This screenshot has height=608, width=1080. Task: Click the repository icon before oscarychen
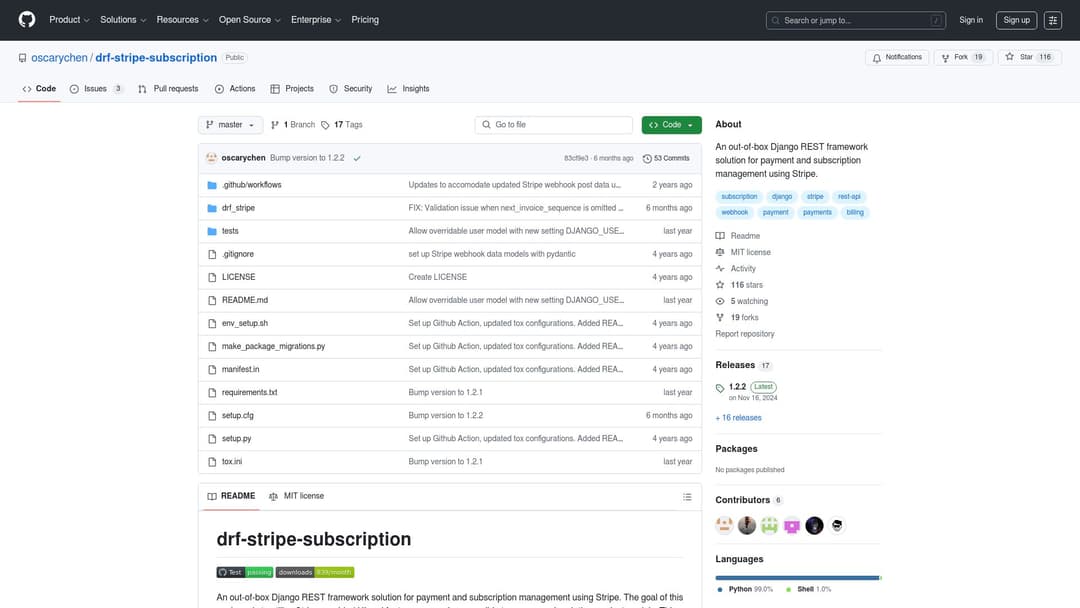pyautogui.click(x=23, y=58)
